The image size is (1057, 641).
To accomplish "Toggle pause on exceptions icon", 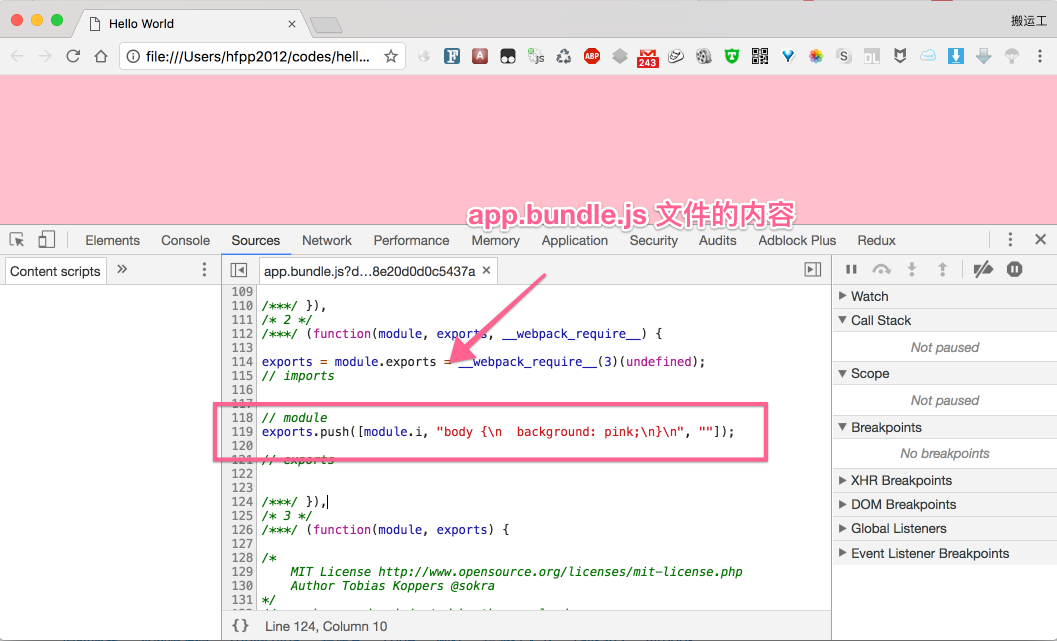I will pos(1014,269).
